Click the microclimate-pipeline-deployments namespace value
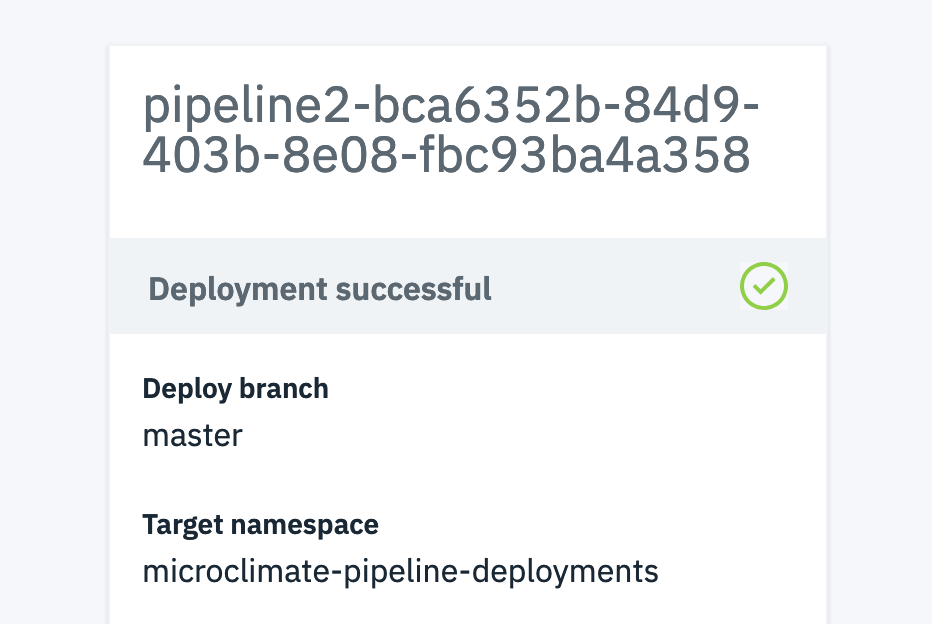This screenshot has height=624, width=932. pos(400,572)
